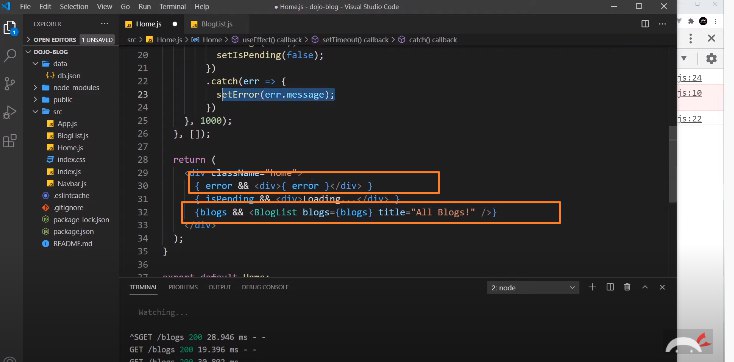
Task: Open the Search view in activity bar
Action: (x=10, y=56)
